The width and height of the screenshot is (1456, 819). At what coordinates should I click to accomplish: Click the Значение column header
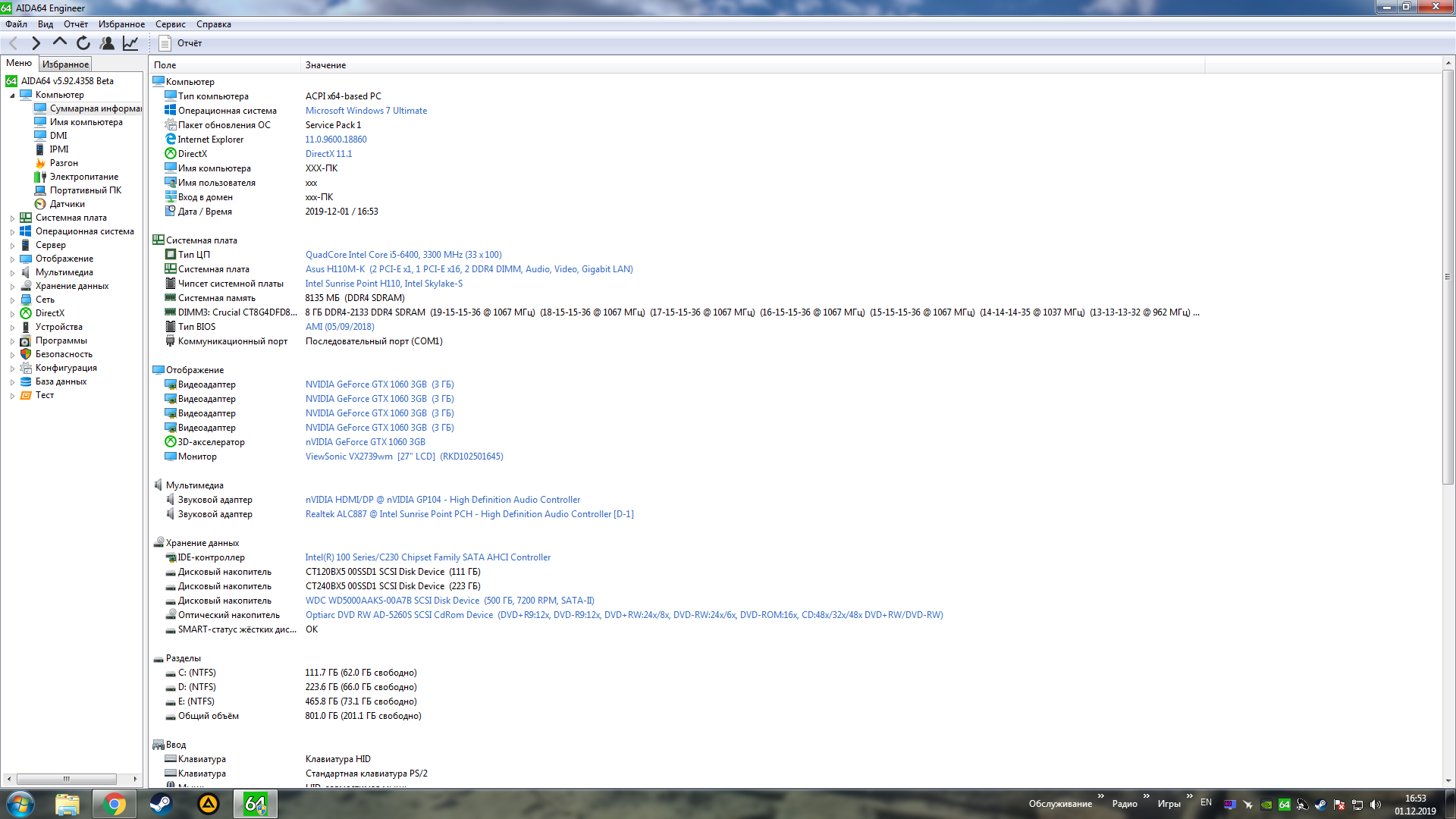[x=753, y=65]
